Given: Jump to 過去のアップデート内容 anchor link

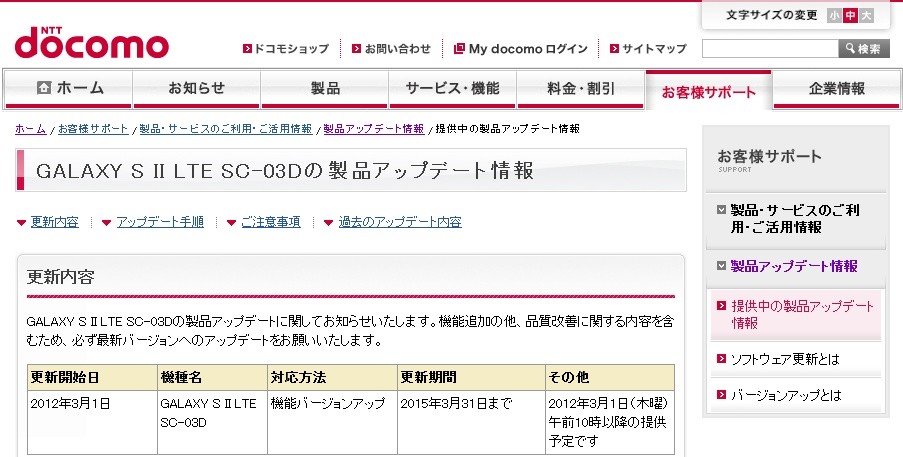Looking at the screenshot, I should pyautogui.click(x=400, y=222).
